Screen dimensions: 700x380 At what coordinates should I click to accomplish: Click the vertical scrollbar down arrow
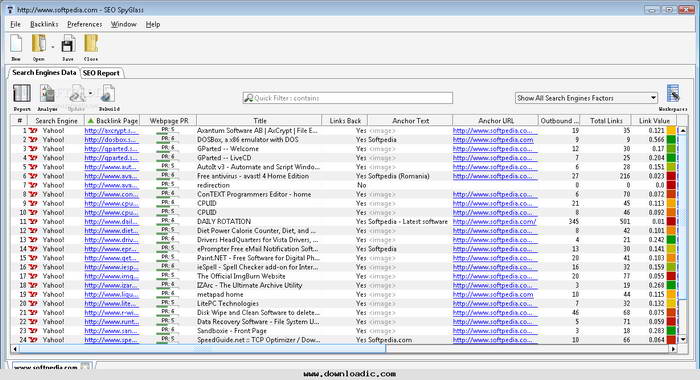pyautogui.click(x=682, y=340)
